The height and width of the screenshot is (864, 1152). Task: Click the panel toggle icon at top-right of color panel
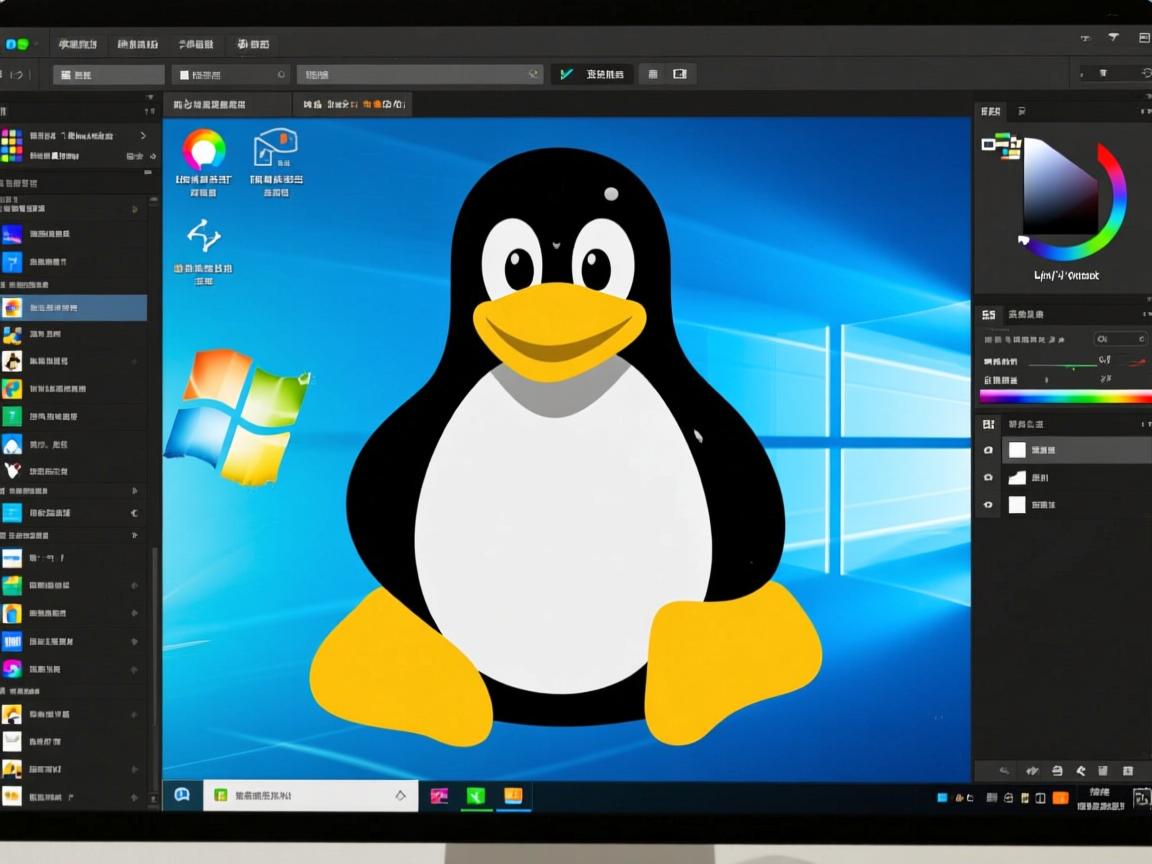click(x=1146, y=112)
